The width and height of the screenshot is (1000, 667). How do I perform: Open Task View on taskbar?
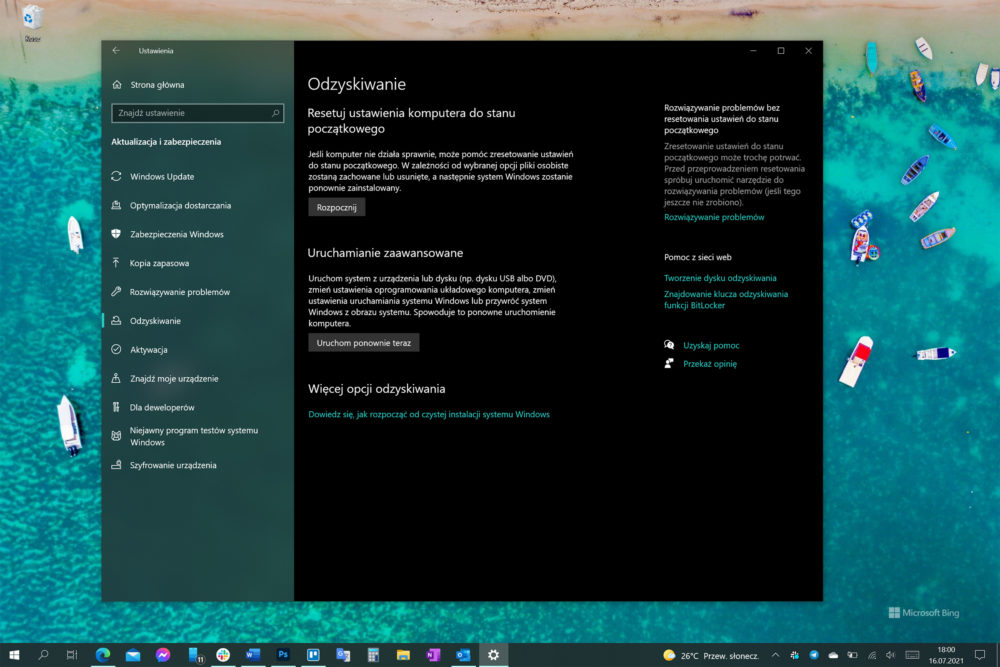[x=72, y=655]
